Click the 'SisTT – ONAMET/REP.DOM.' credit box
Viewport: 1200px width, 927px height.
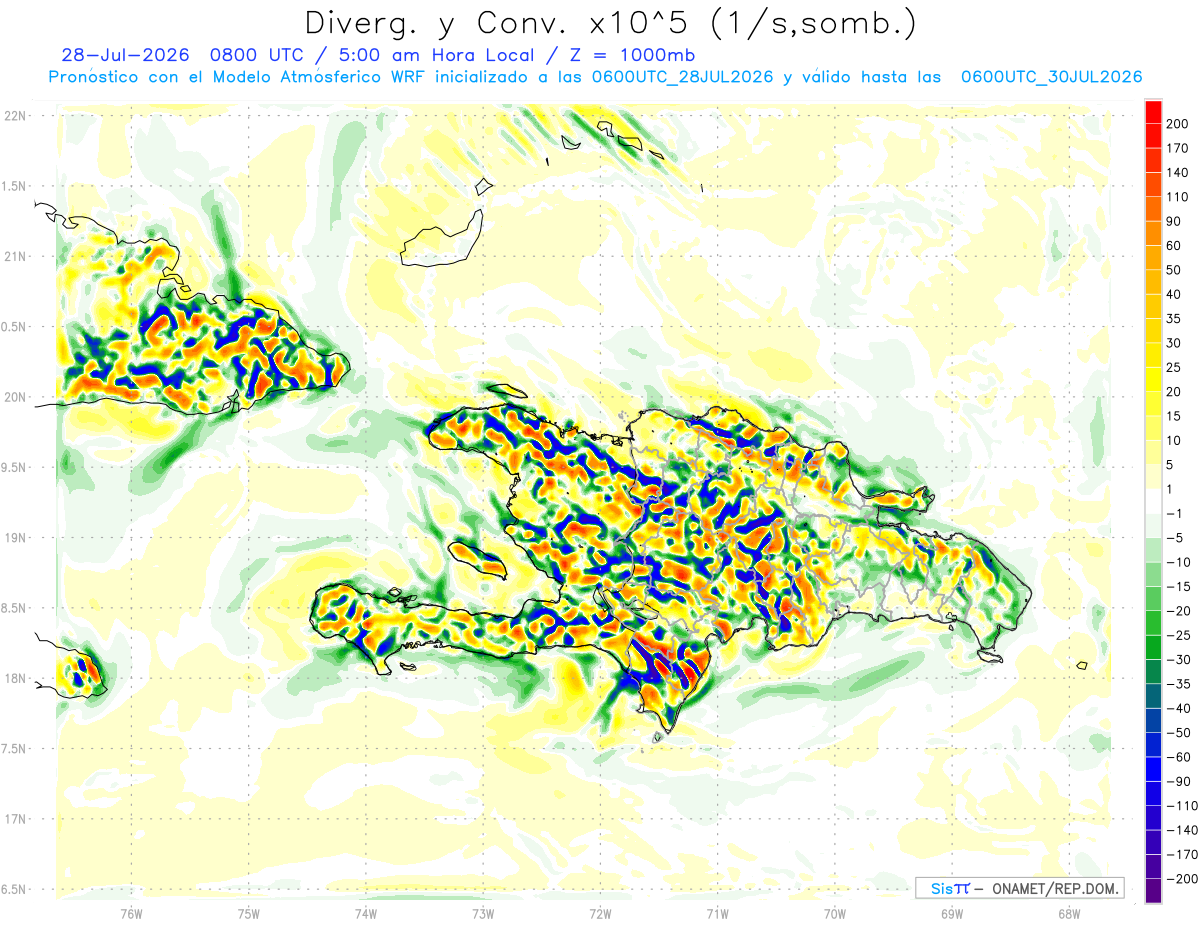point(1019,888)
